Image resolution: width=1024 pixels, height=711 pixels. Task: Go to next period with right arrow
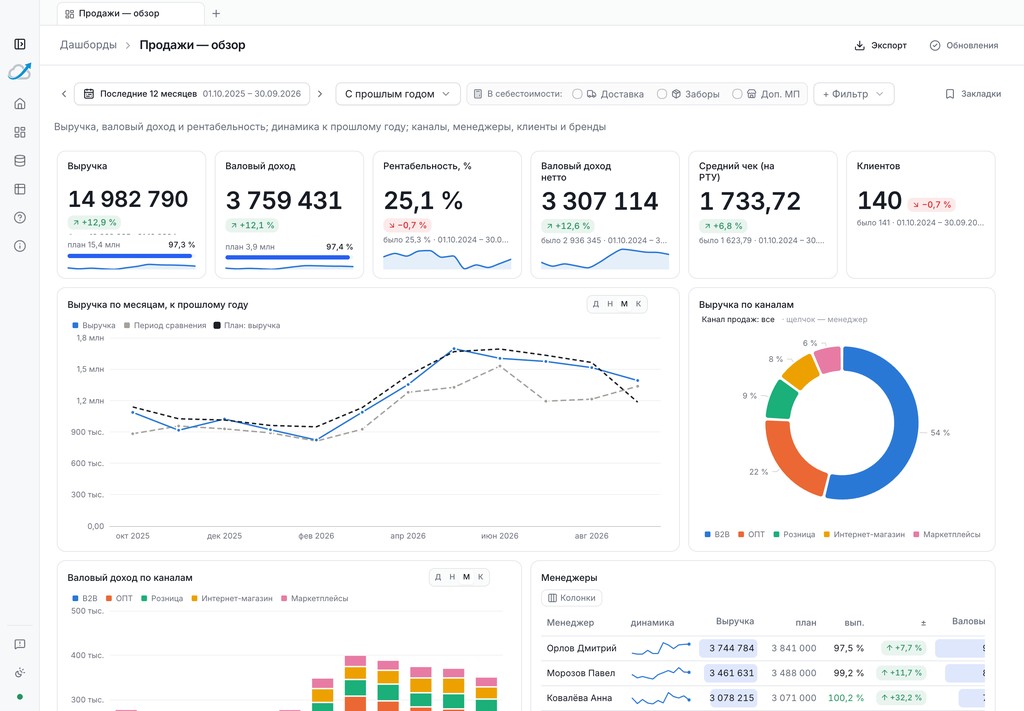(320, 94)
